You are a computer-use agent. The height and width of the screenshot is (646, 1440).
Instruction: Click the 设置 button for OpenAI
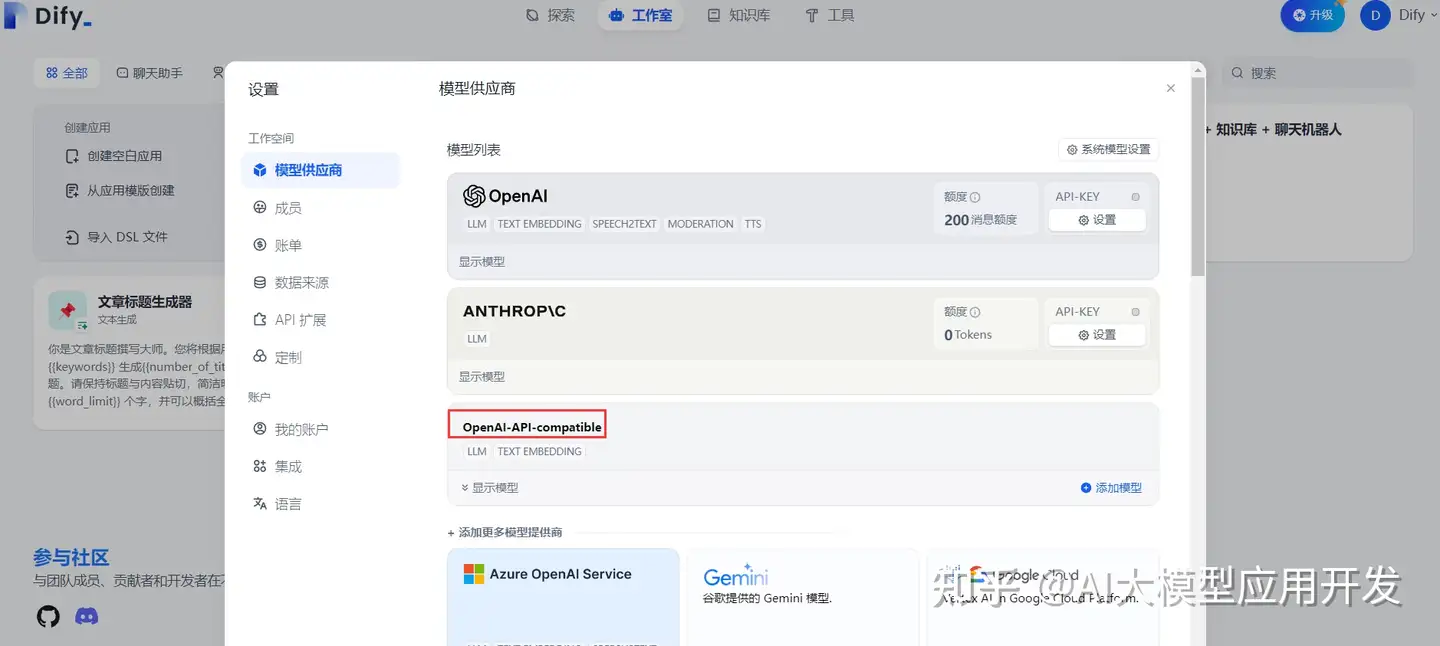coord(1097,220)
